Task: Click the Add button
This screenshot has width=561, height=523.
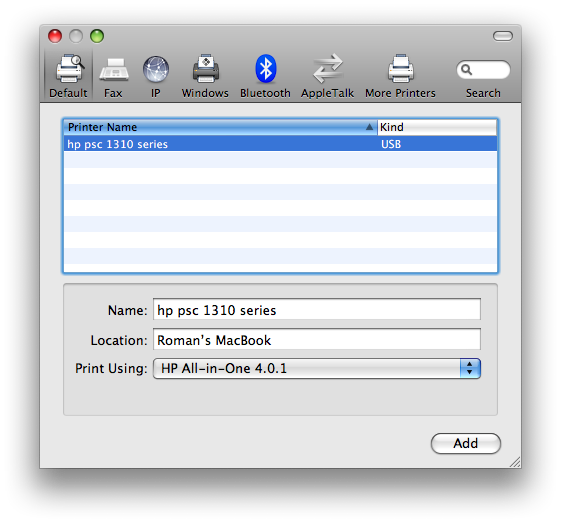Action: click(466, 444)
